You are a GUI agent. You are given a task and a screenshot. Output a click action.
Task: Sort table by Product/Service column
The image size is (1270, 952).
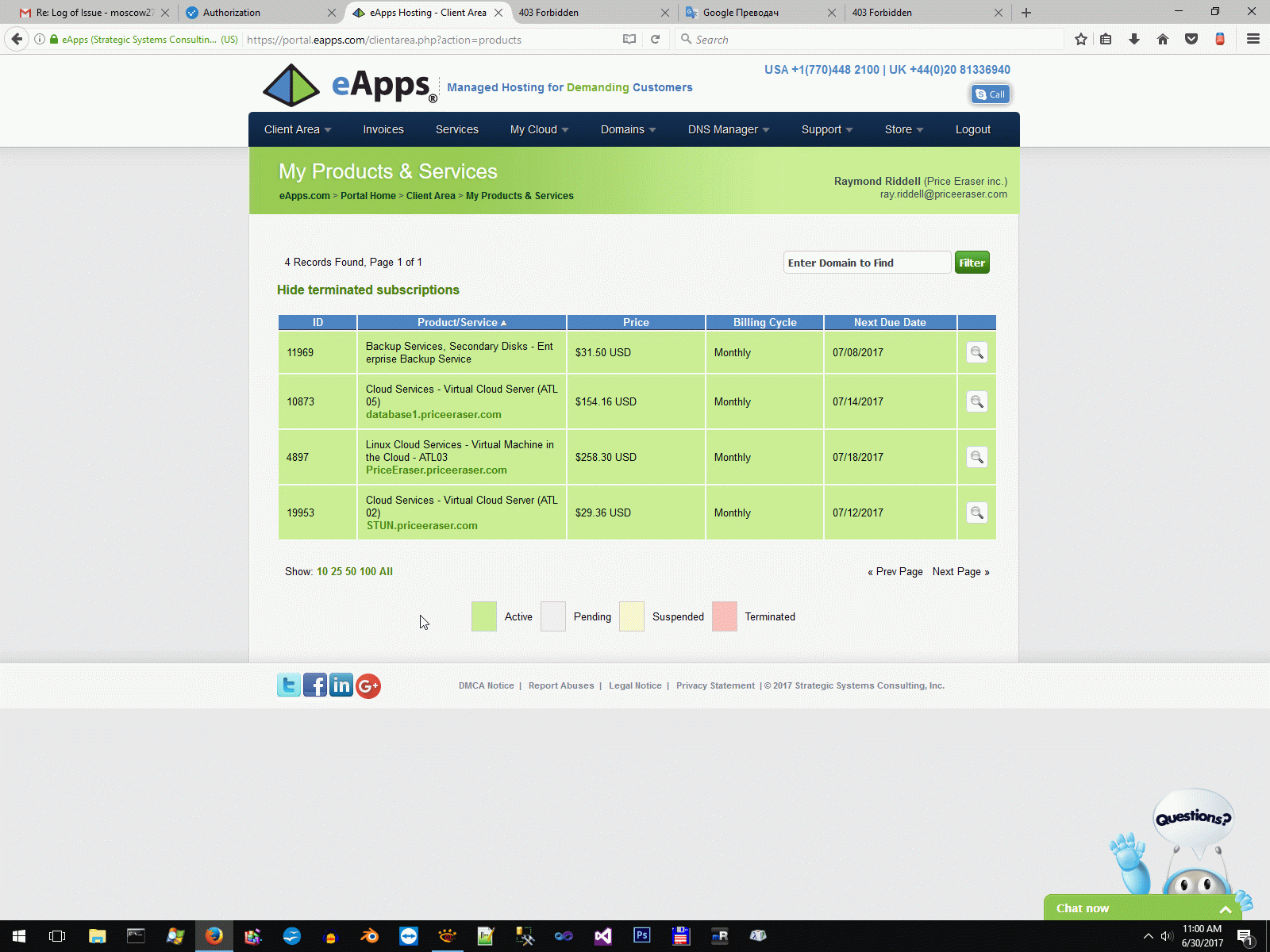(462, 322)
